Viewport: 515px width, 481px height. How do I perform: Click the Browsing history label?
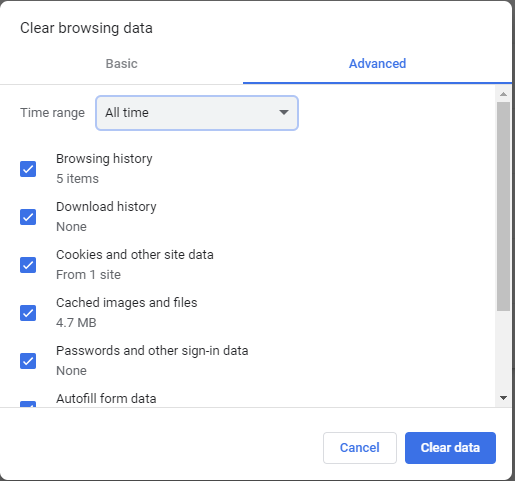tap(104, 159)
